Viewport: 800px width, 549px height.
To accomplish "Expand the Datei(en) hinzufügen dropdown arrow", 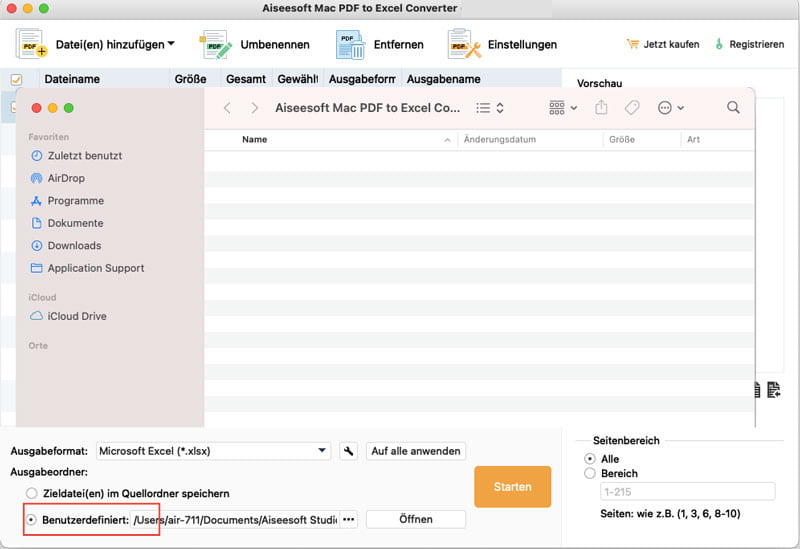I will click(171, 44).
